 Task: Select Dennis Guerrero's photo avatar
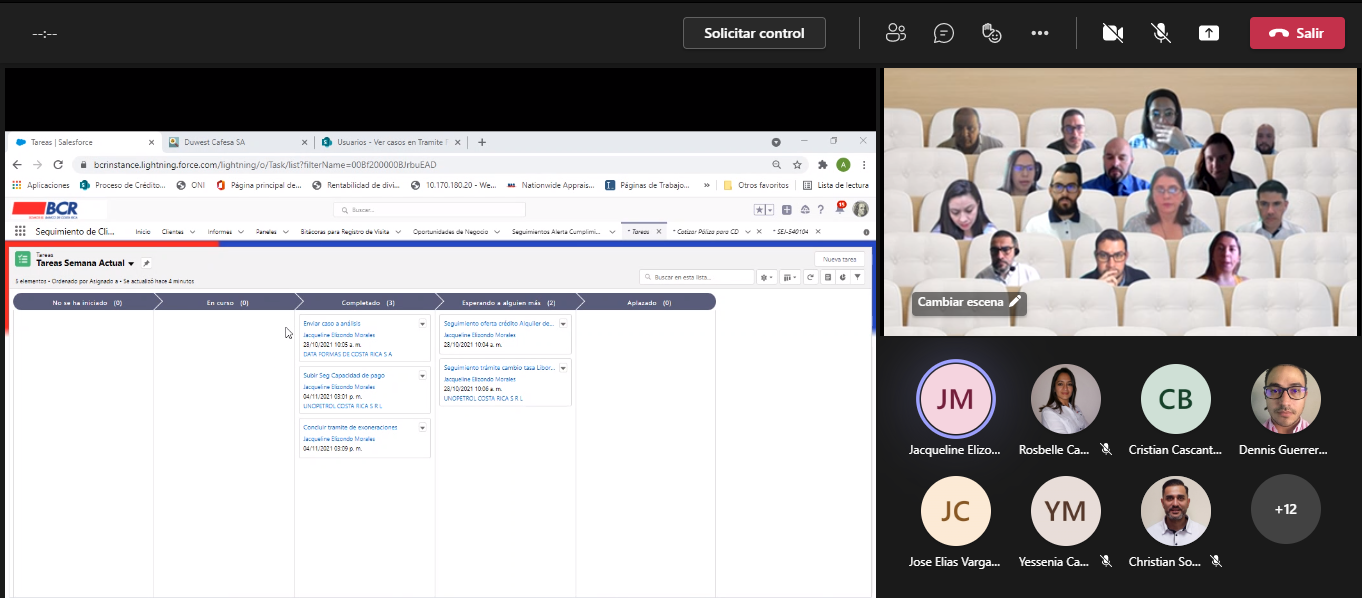1286,399
